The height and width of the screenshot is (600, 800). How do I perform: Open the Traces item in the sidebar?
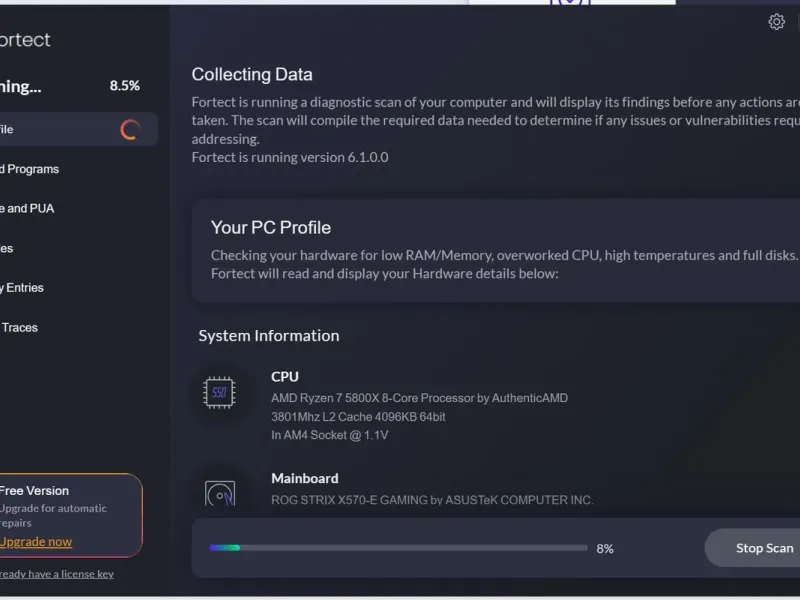[x=19, y=327]
